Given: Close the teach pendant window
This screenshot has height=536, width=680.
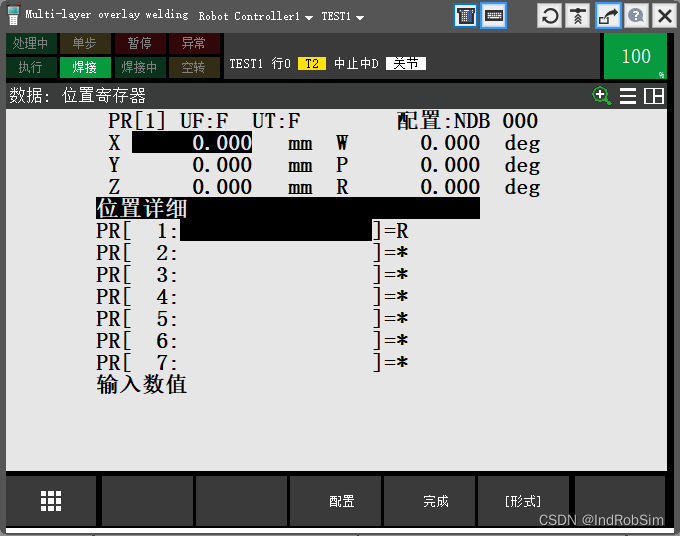Looking at the screenshot, I should (x=664, y=16).
